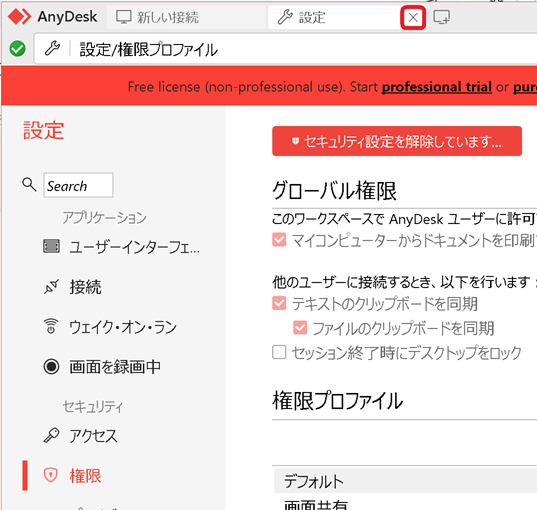Select the 設定 tab
This screenshot has height=510, width=537.
[x=334, y=17]
